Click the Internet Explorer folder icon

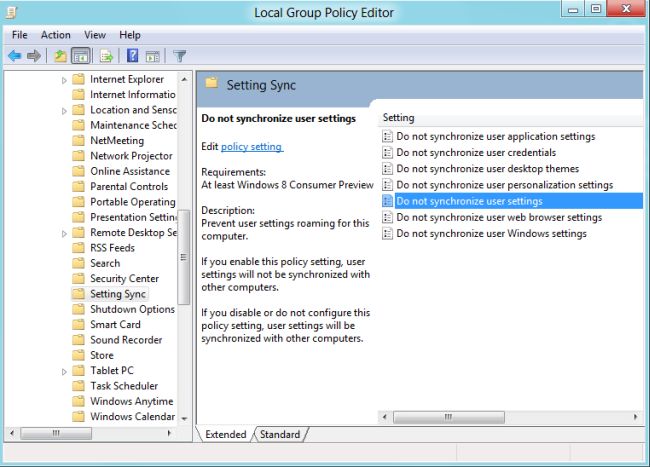point(78,79)
